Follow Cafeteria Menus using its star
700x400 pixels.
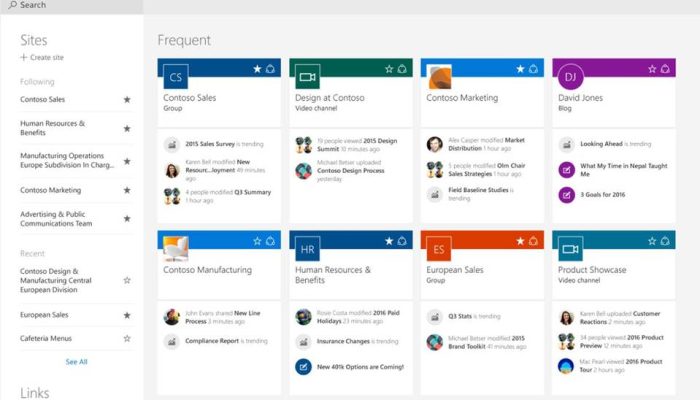[127, 339]
